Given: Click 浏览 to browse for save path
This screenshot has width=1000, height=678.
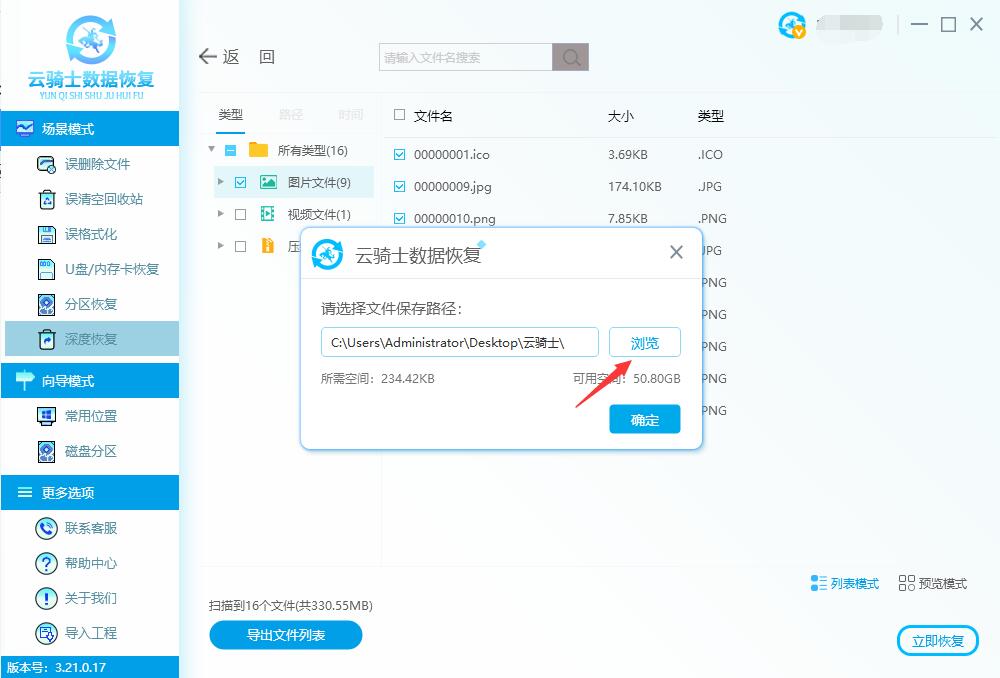Looking at the screenshot, I should click(645, 343).
